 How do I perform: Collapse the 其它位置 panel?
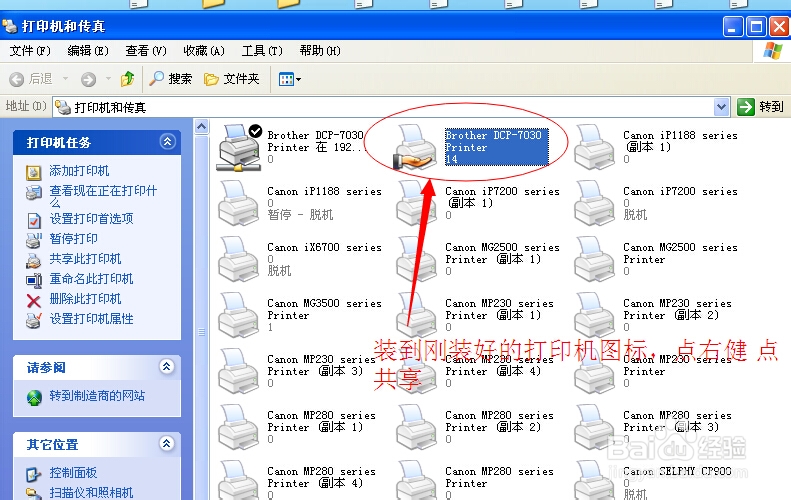click(x=167, y=444)
